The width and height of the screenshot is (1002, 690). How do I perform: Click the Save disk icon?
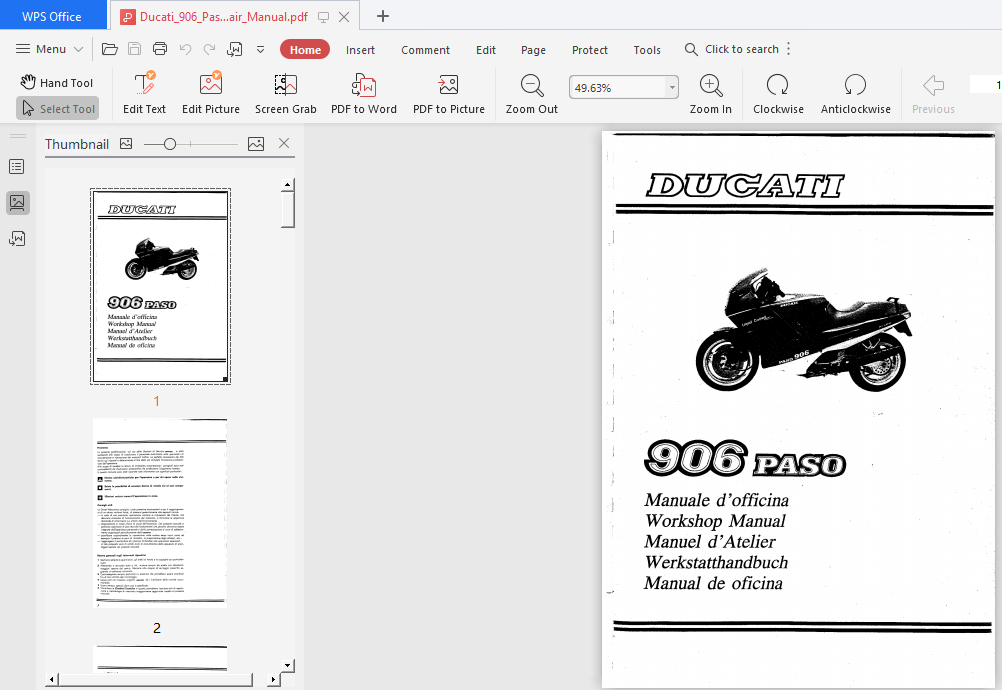pyautogui.click(x=135, y=49)
